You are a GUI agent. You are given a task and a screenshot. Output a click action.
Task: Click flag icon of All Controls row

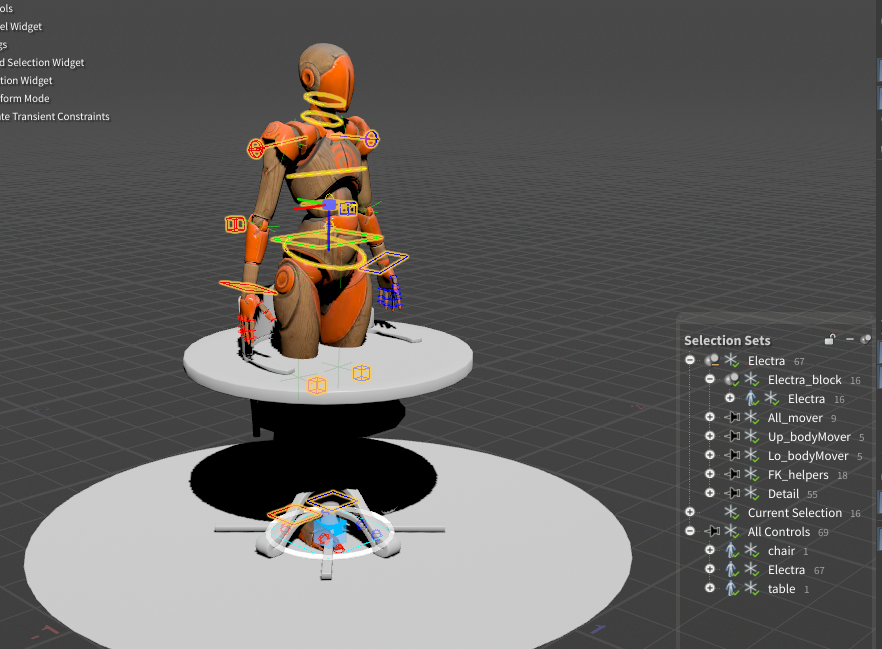[x=712, y=531]
